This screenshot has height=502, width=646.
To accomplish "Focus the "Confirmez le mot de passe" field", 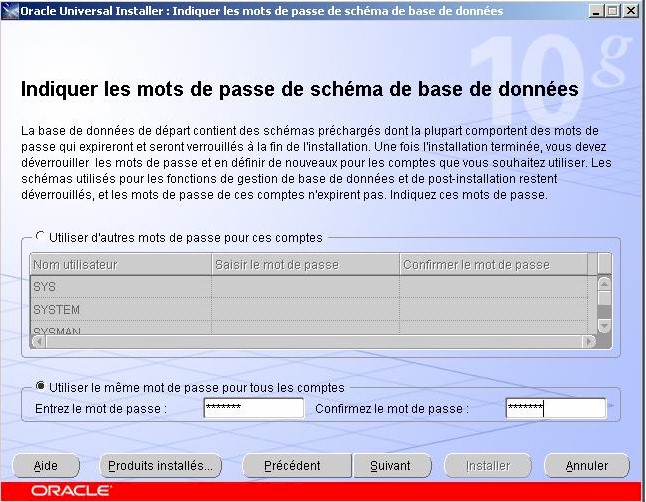I will click(555, 408).
